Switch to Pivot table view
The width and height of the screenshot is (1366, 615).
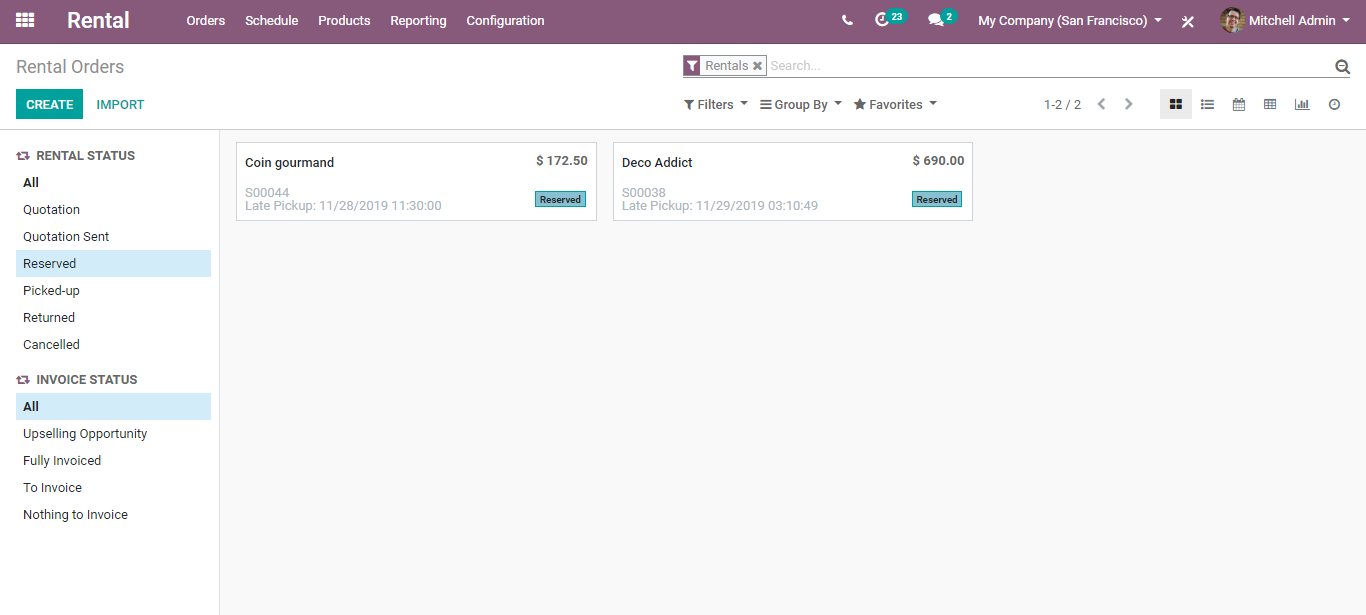(x=1270, y=104)
